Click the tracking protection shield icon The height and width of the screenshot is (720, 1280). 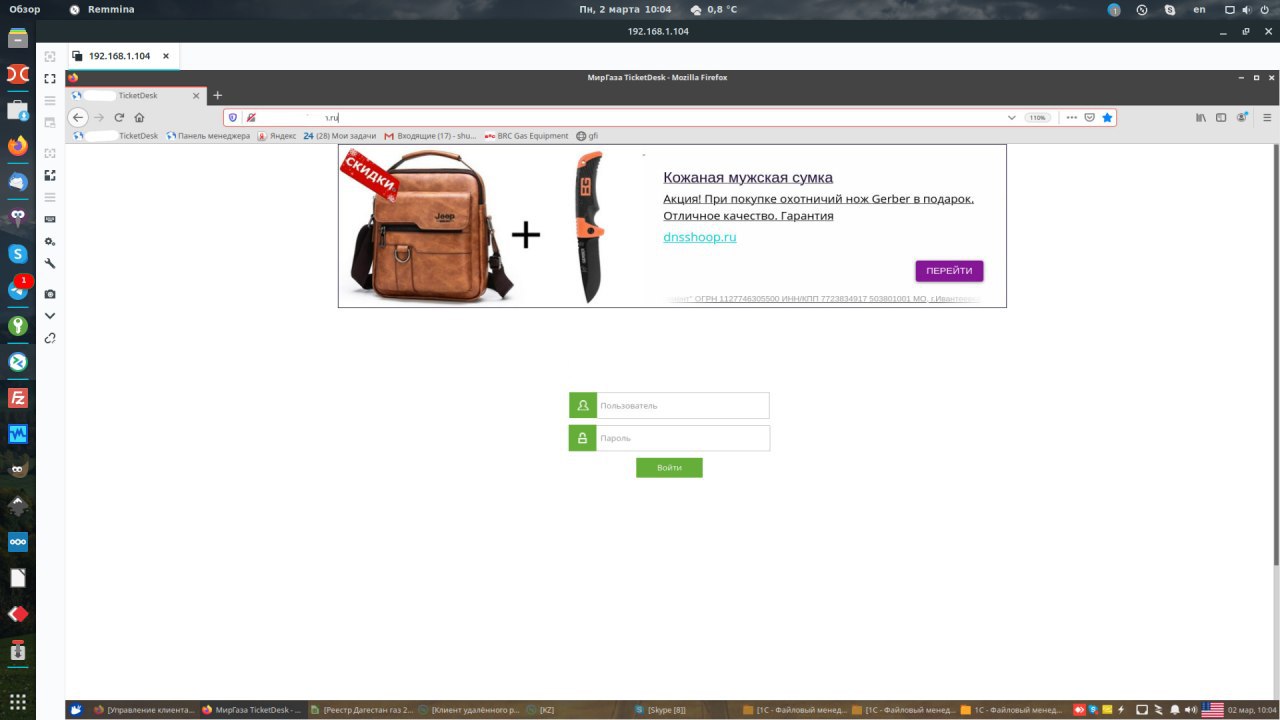(233, 117)
